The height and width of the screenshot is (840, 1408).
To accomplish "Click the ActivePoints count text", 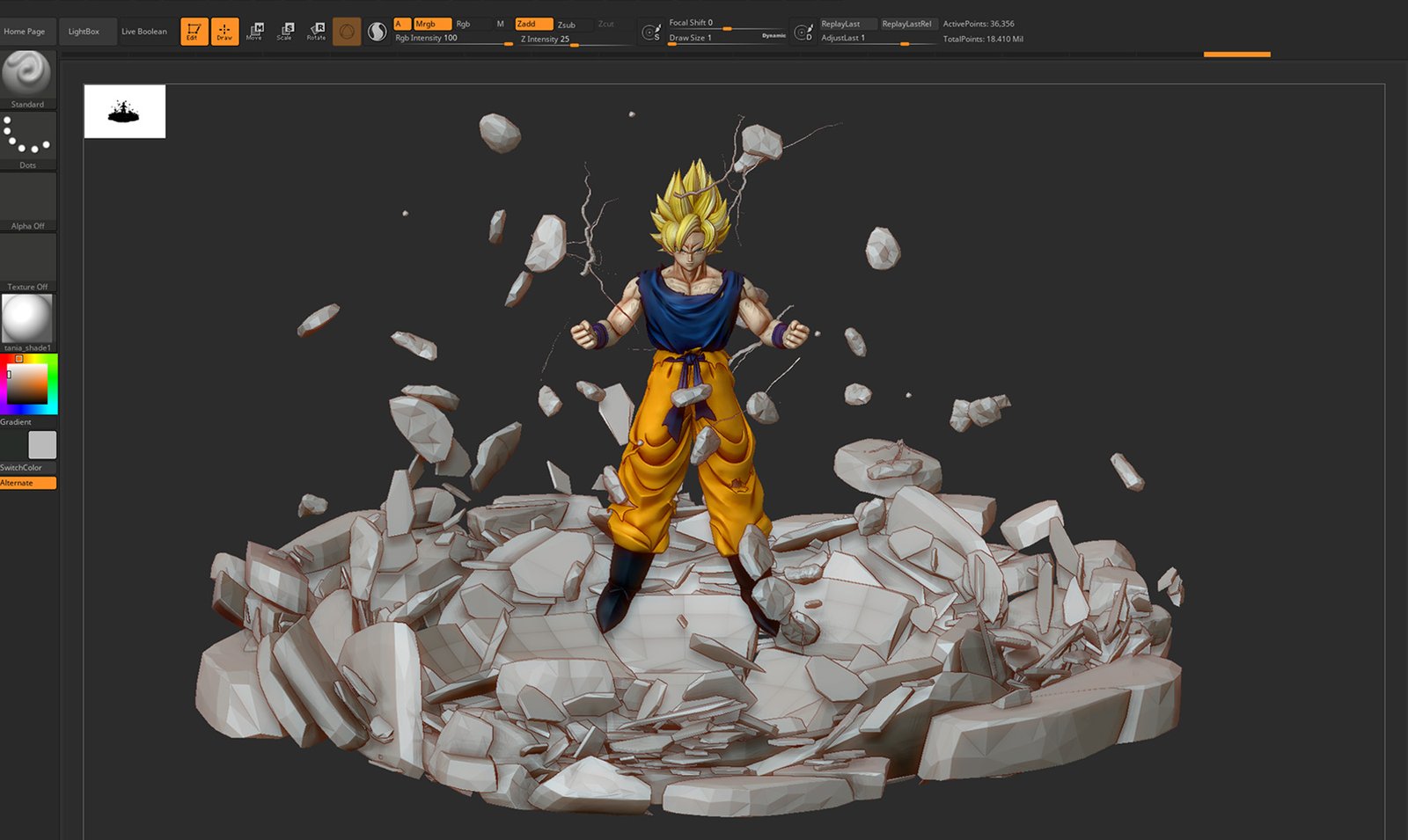I will [979, 24].
